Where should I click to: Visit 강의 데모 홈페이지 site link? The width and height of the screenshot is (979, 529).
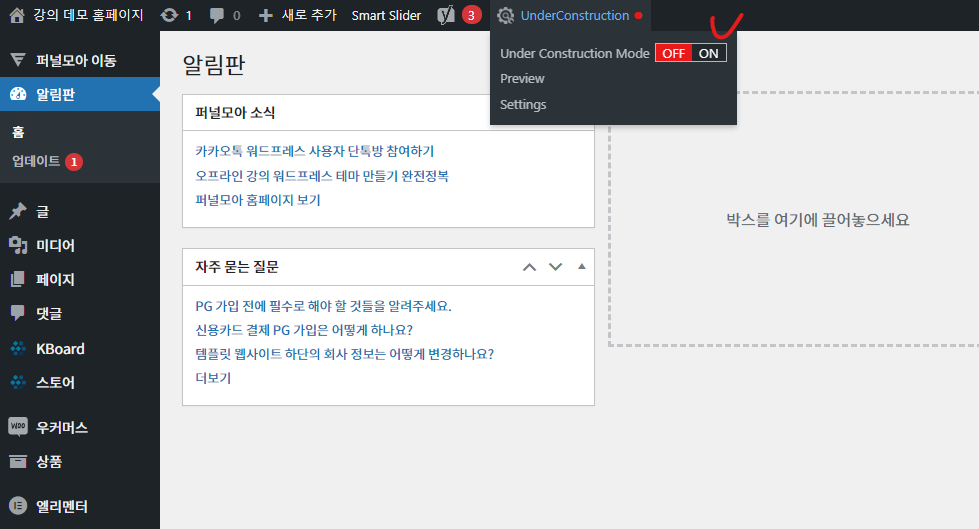[x=88, y=15]
